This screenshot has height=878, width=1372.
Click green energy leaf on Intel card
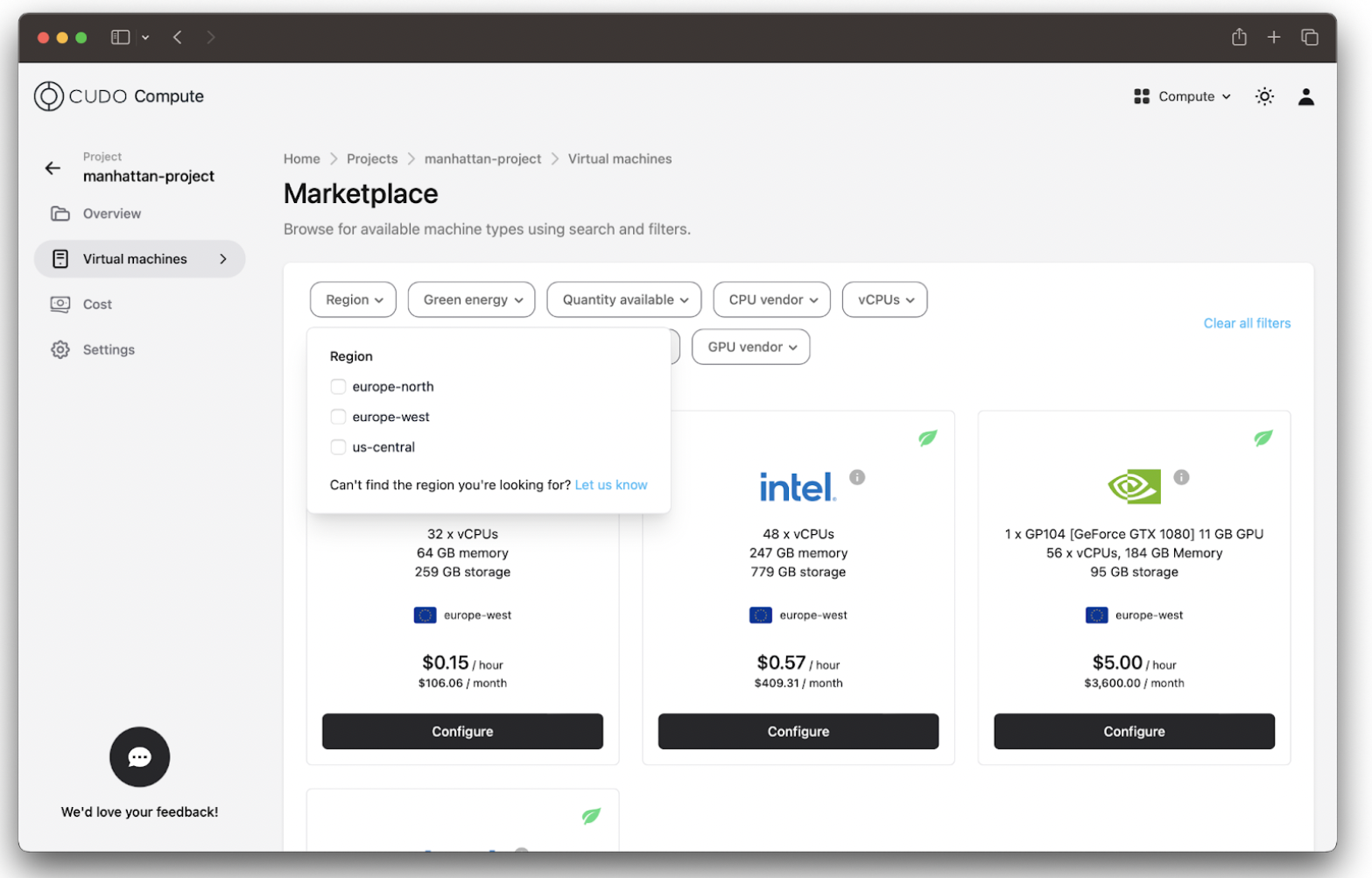(x=927, y=438)
